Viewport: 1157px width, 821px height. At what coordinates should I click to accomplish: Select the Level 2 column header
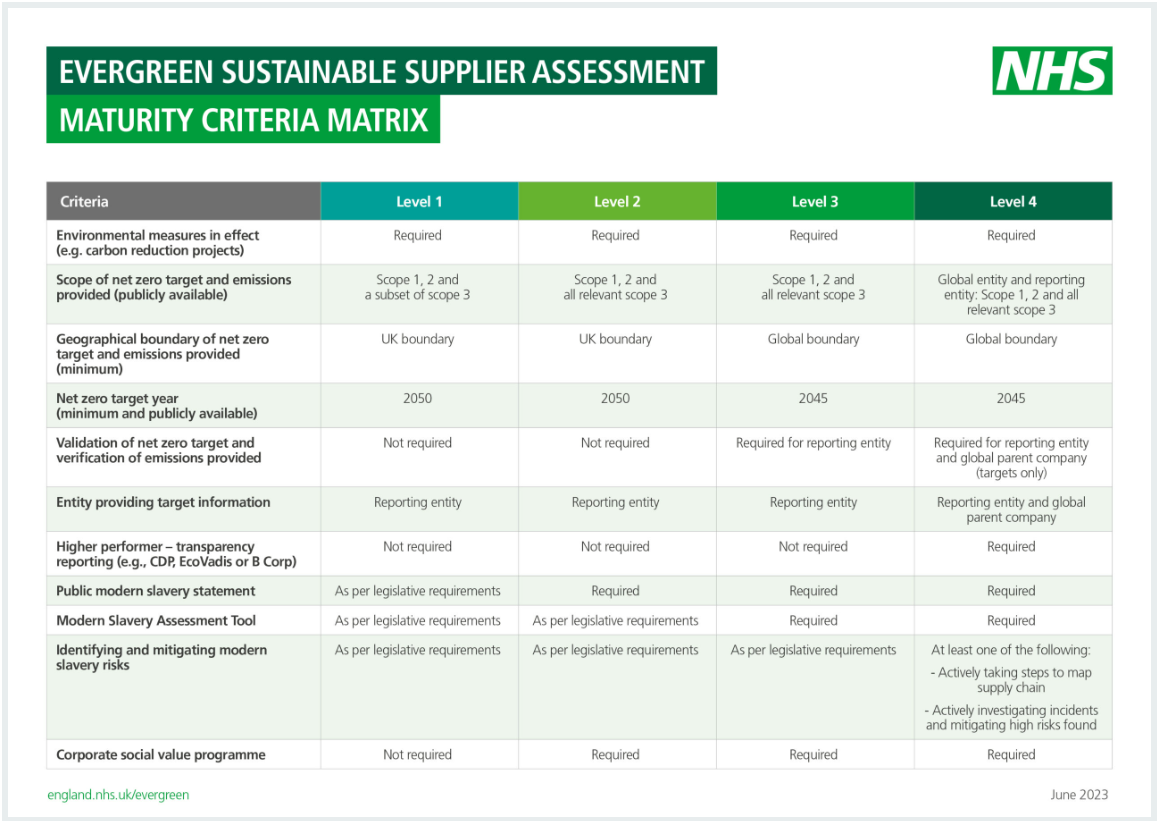[x=617, y=201]
